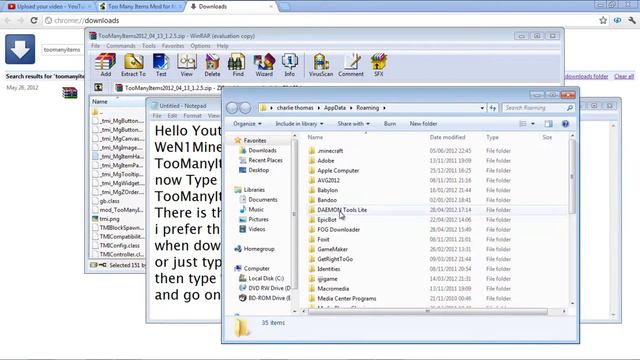
Task: Click the big blue Downloads arrow icon
Action: [x=20, y=49]
